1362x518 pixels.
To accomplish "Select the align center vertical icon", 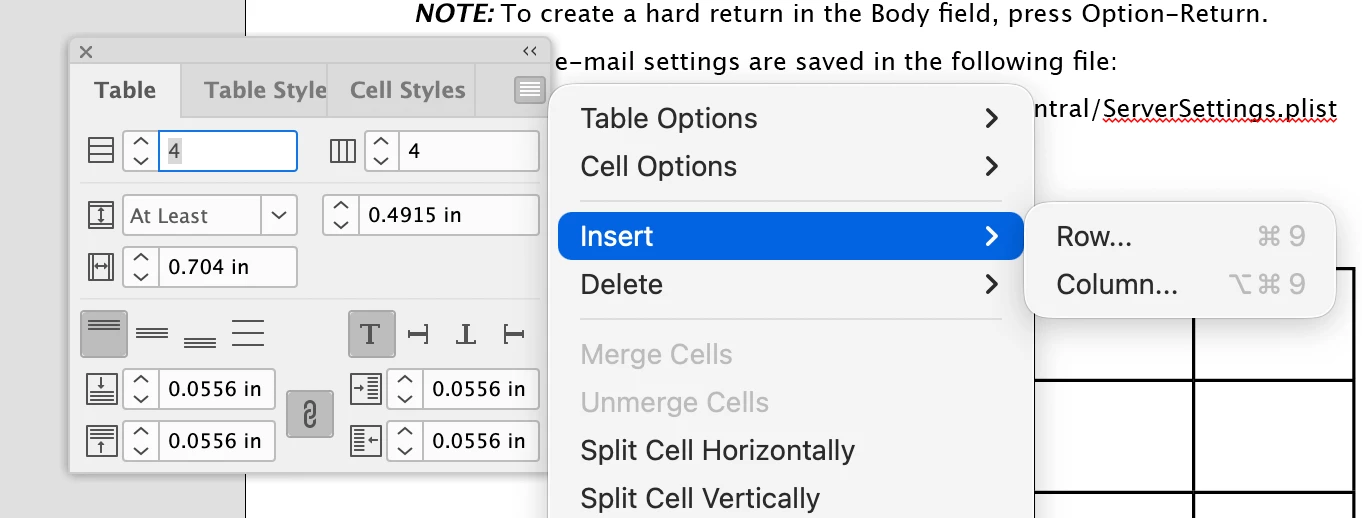I will pos(152,333).
